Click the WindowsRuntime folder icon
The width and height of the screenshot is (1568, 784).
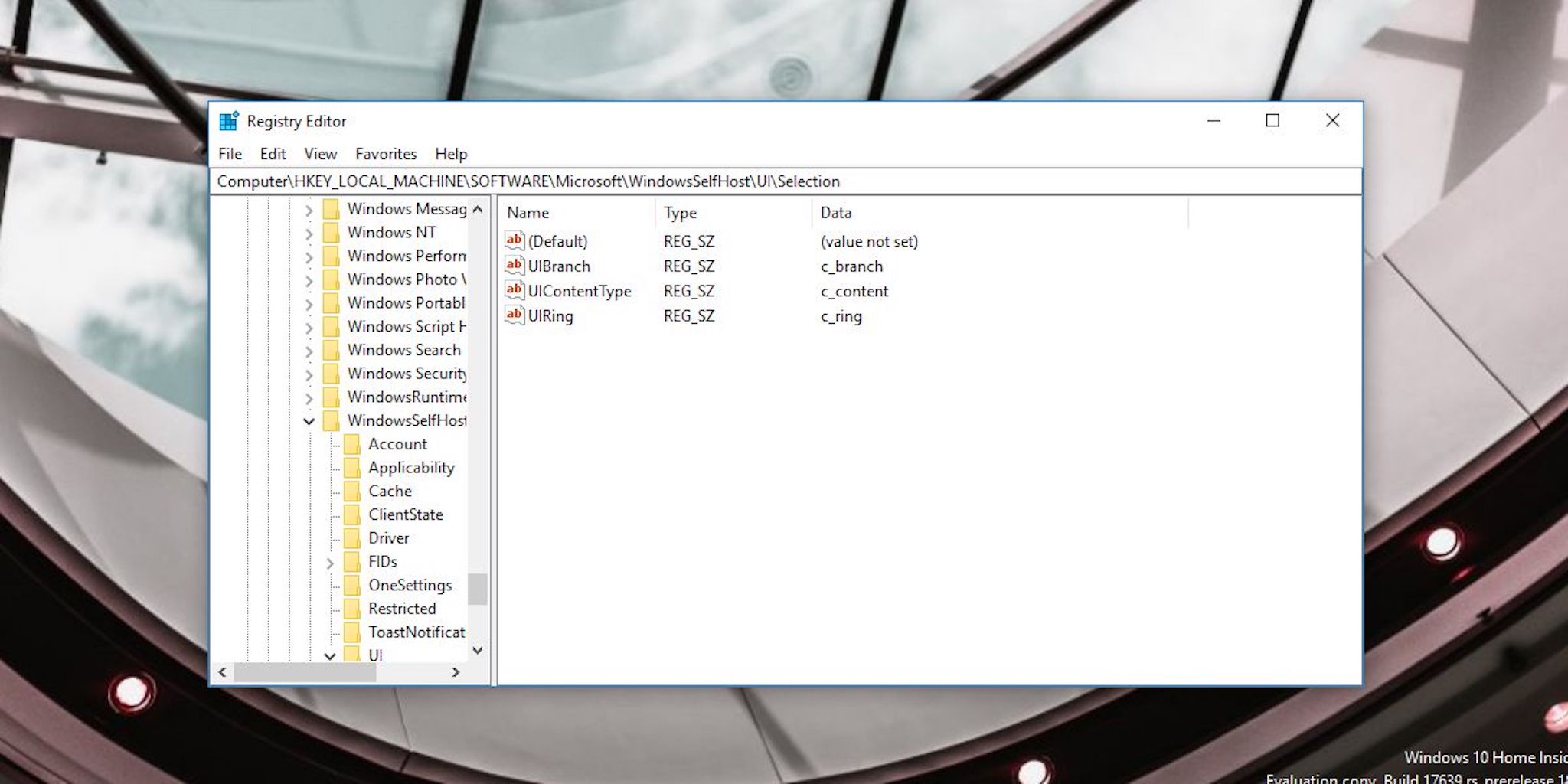click(331, 397)
